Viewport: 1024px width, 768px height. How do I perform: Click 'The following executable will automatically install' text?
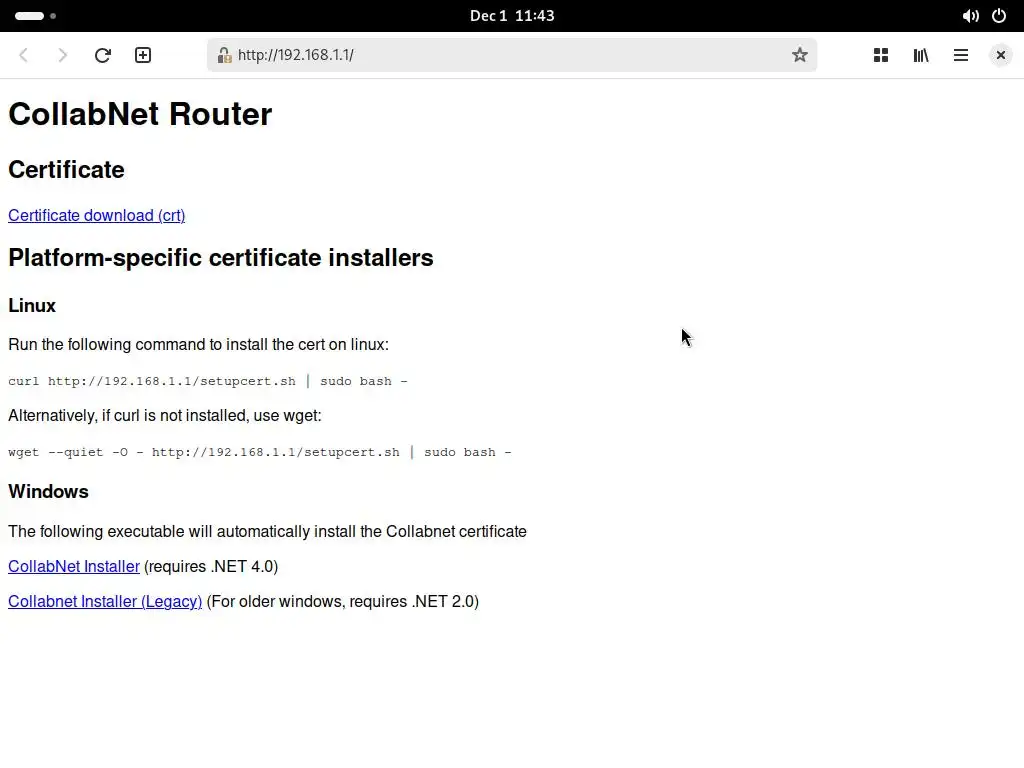point(267,532)
